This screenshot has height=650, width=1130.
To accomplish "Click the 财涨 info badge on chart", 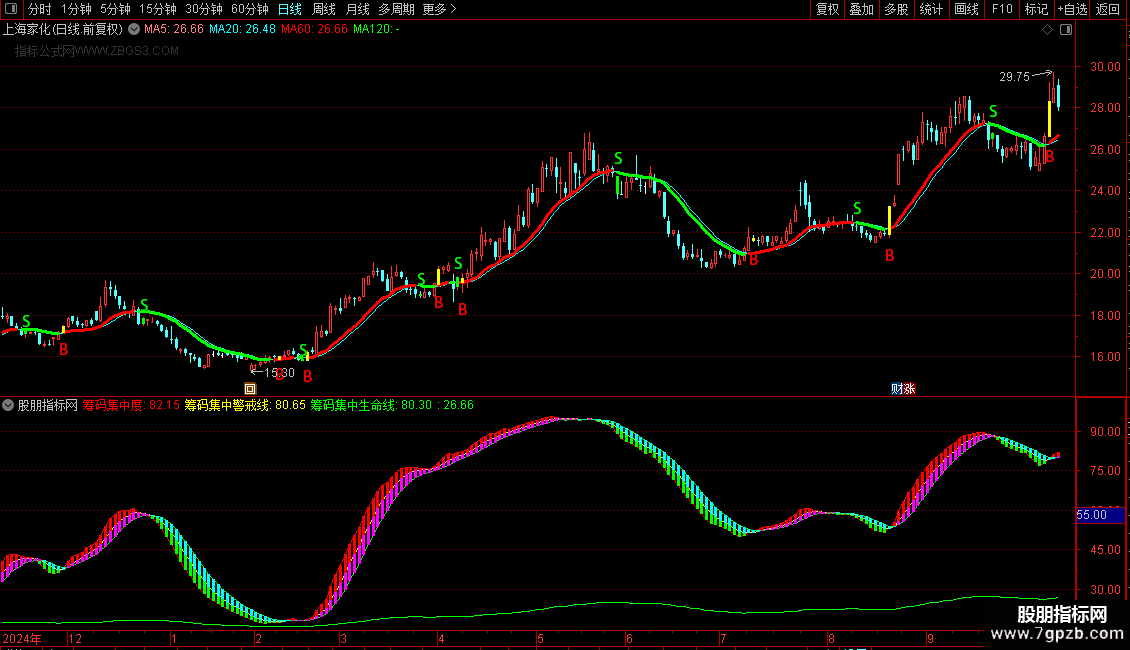I will click(903, 388).
